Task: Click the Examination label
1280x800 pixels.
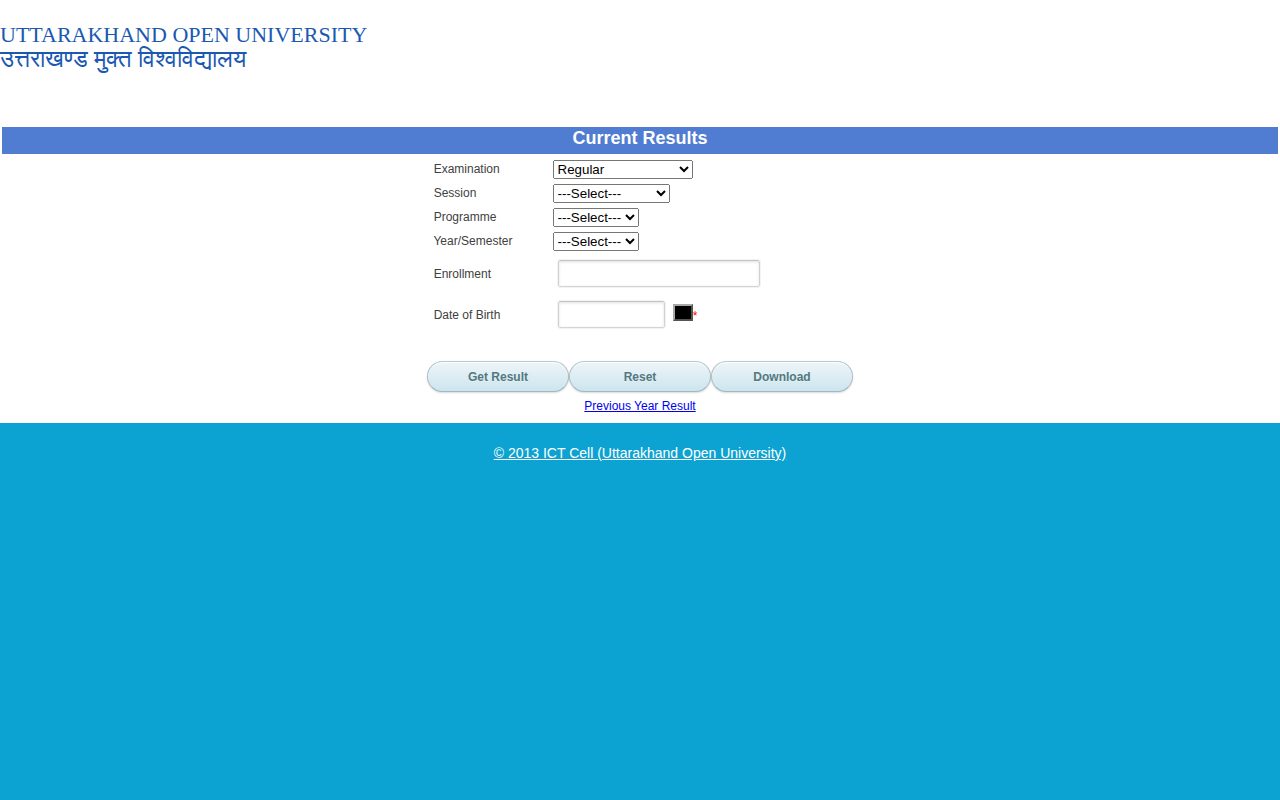Action: [467, 169]
